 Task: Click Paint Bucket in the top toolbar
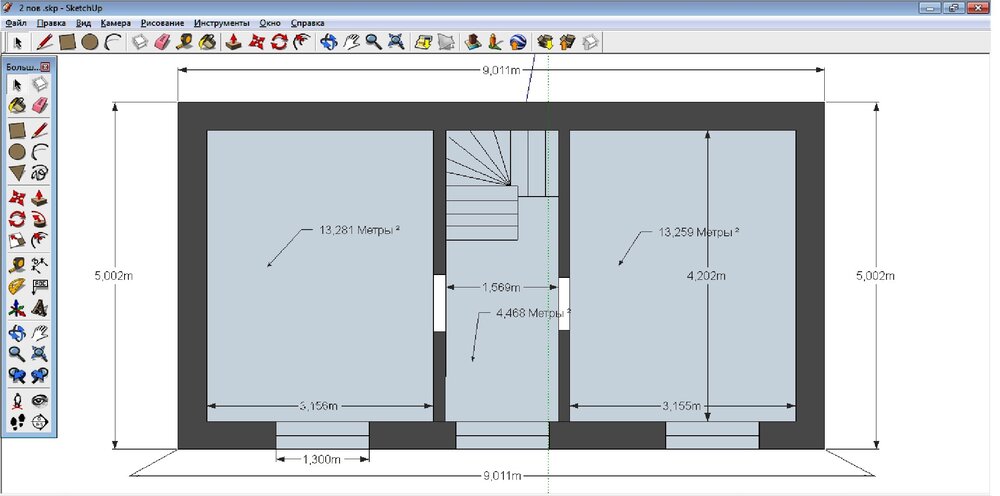click(207, 42)
